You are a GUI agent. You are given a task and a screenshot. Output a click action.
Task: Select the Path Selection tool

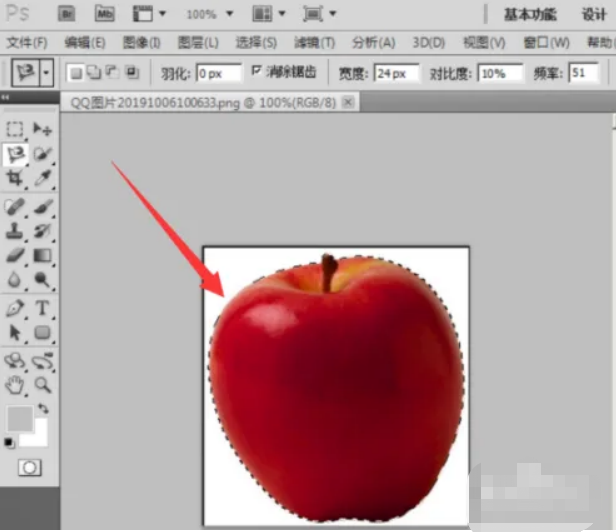[15, 333]
